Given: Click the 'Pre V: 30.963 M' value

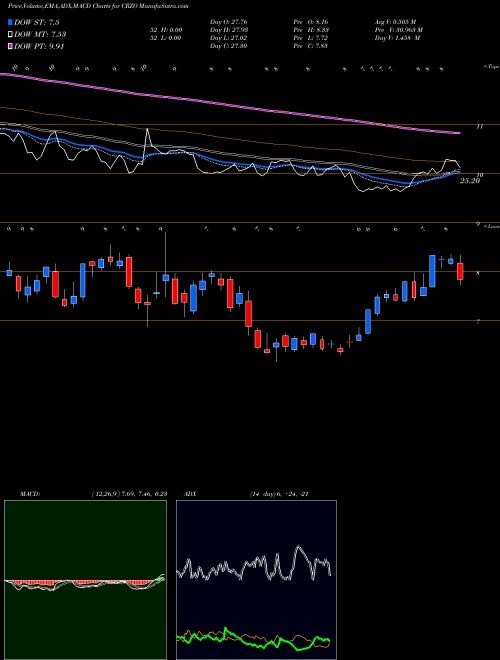Looking at the screenshot, I should coord(400,30).
